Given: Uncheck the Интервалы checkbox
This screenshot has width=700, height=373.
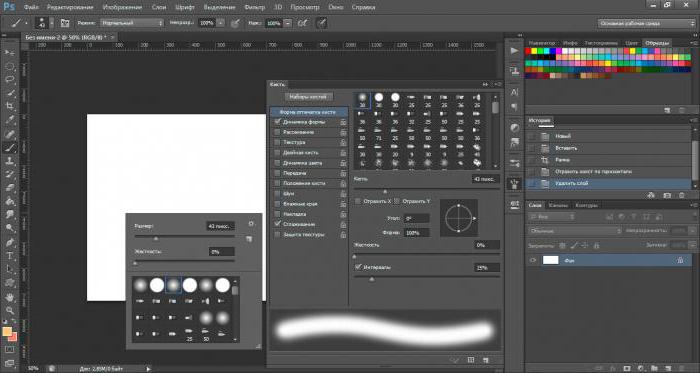Looking at the screenshot, I should point(358,267).
